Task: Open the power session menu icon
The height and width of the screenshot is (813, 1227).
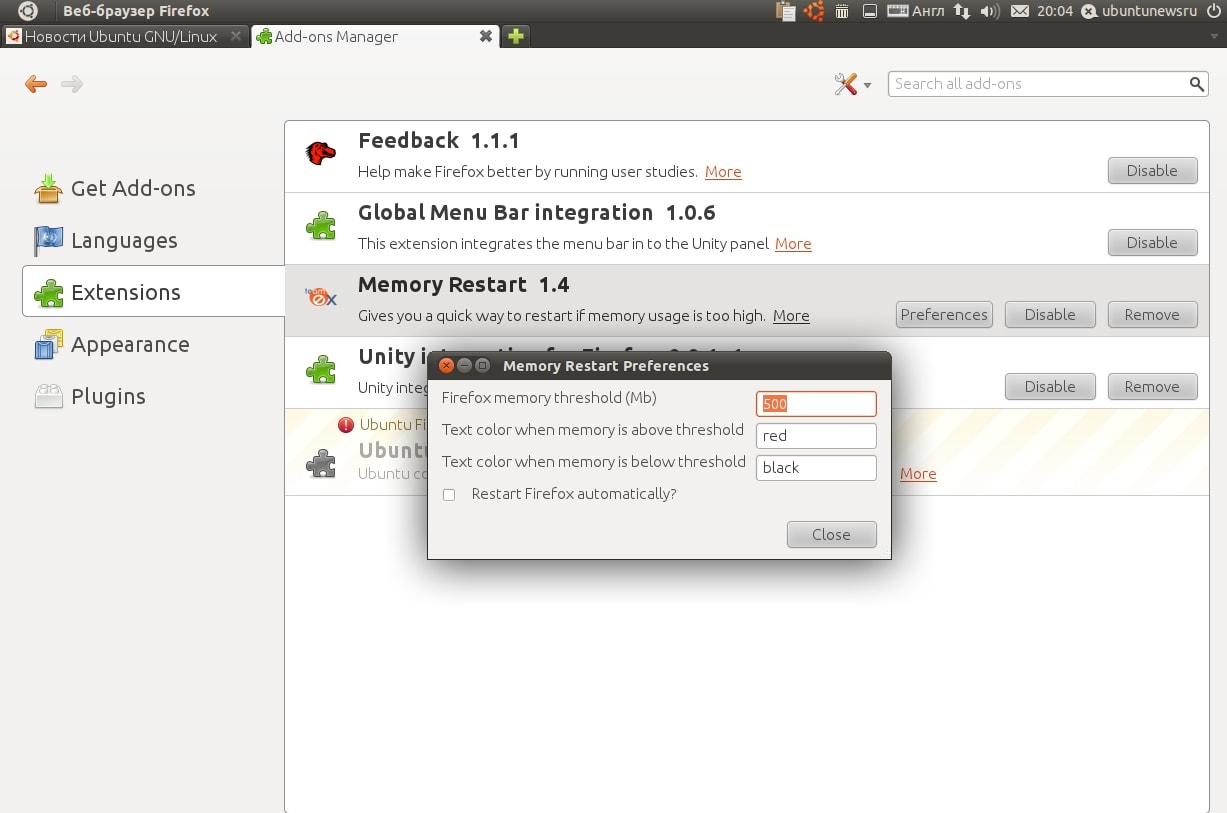Action: tap(1215, 11)
